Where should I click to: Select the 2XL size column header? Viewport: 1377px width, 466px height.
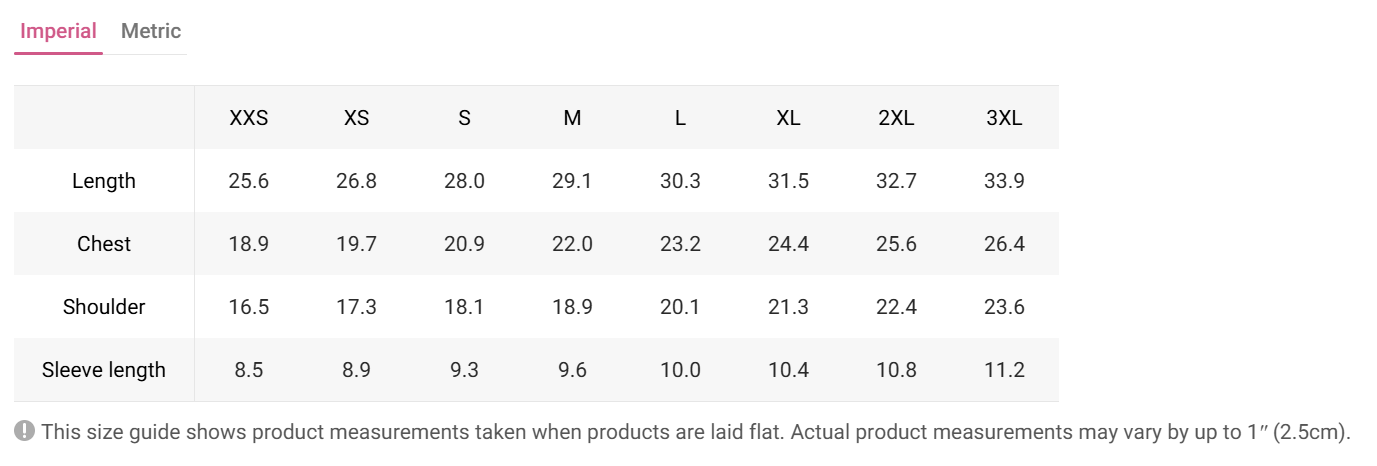896,118
